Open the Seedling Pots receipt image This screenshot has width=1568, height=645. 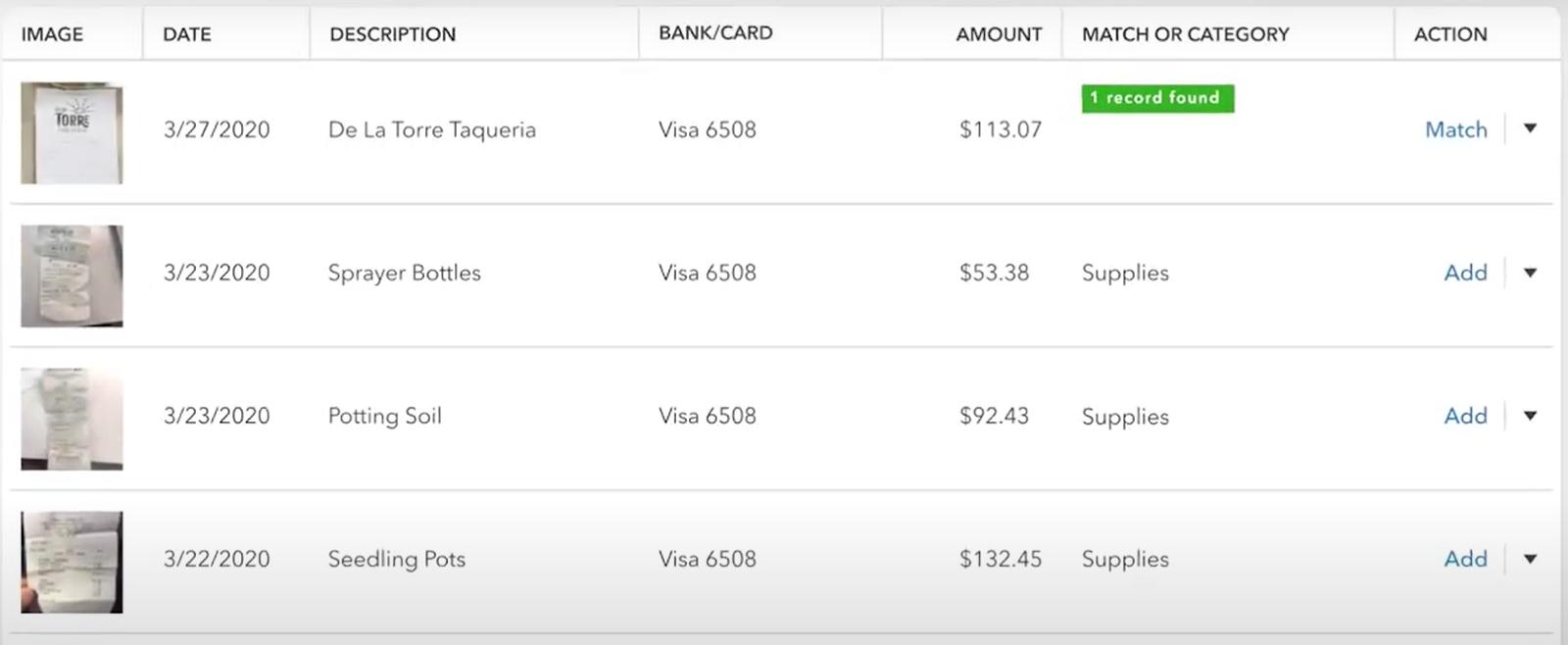(72, 562)
